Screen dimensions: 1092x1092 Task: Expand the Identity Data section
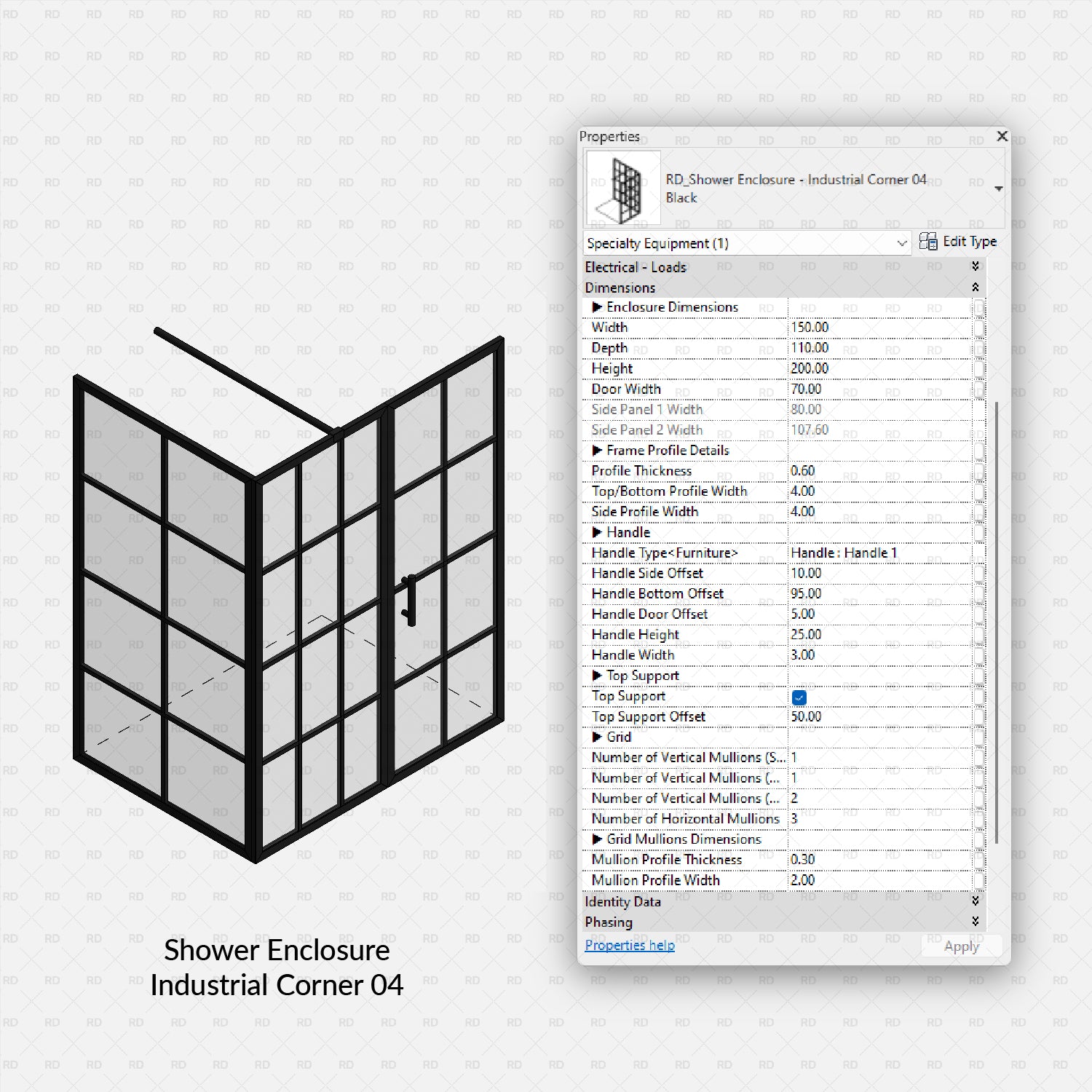pos(976,901)
